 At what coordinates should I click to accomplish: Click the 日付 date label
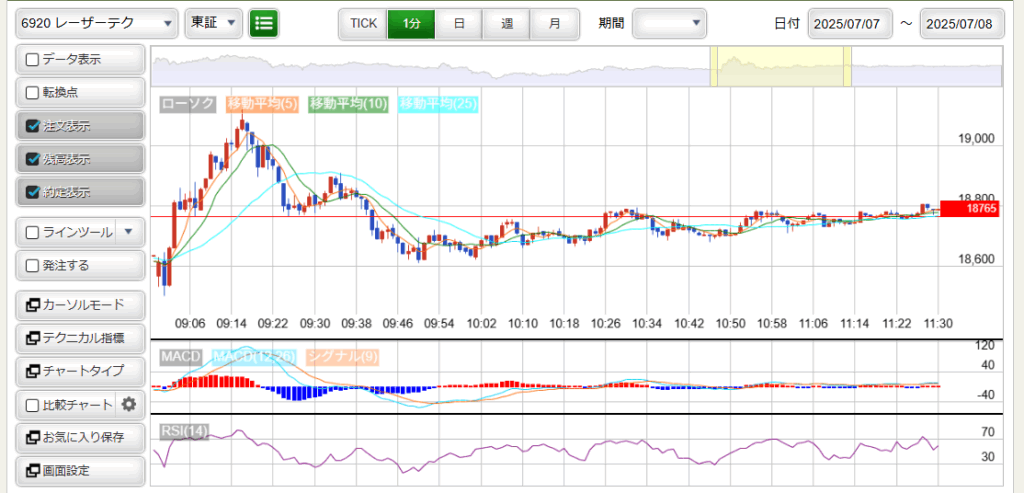[x=787, y=24]
